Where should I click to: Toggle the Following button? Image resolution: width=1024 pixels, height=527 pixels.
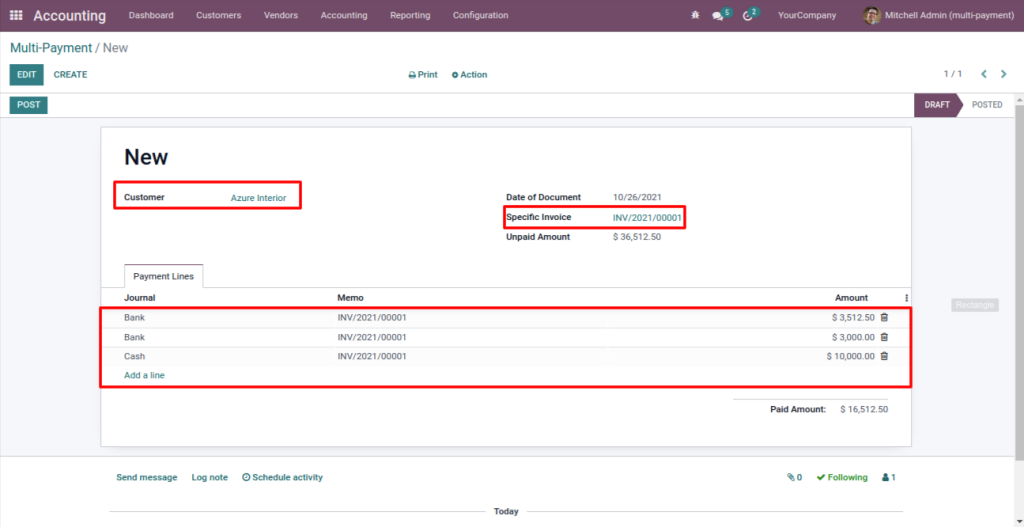[842, 477]
